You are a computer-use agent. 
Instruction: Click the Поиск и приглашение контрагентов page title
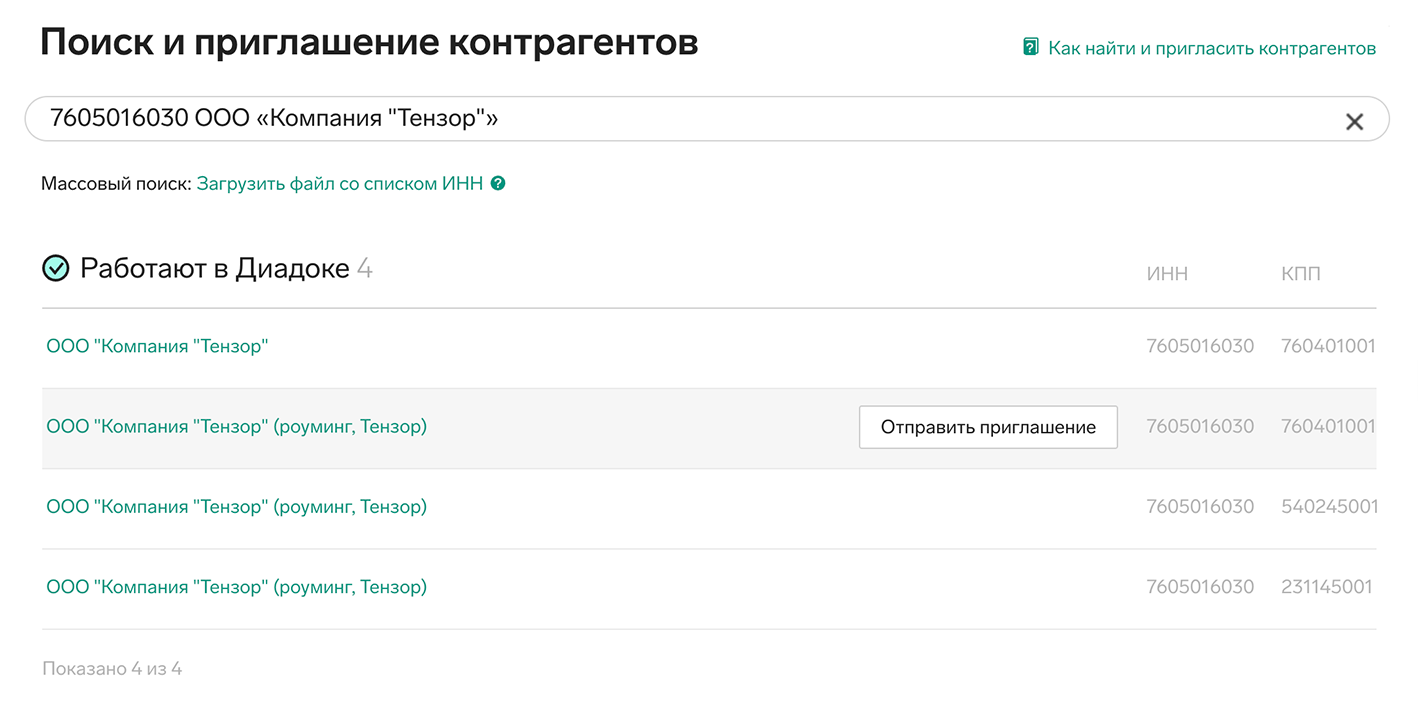[369, 45]
